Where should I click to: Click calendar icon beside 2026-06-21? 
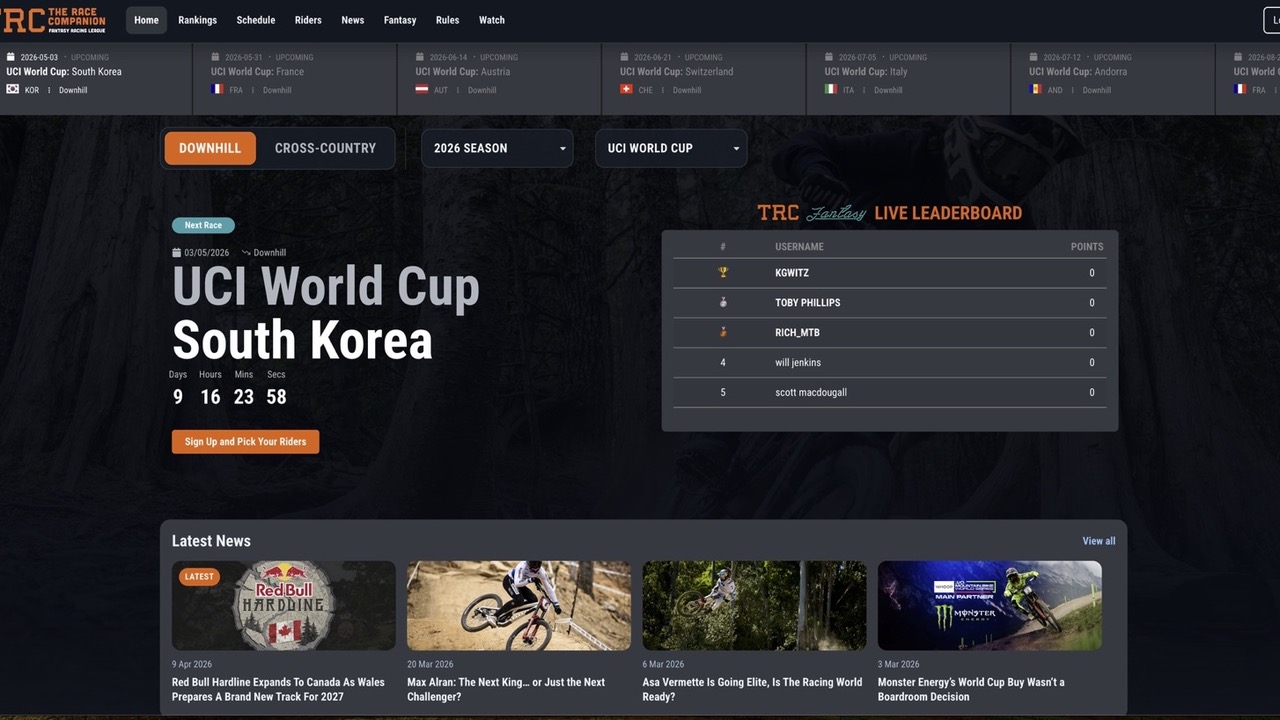624,57
